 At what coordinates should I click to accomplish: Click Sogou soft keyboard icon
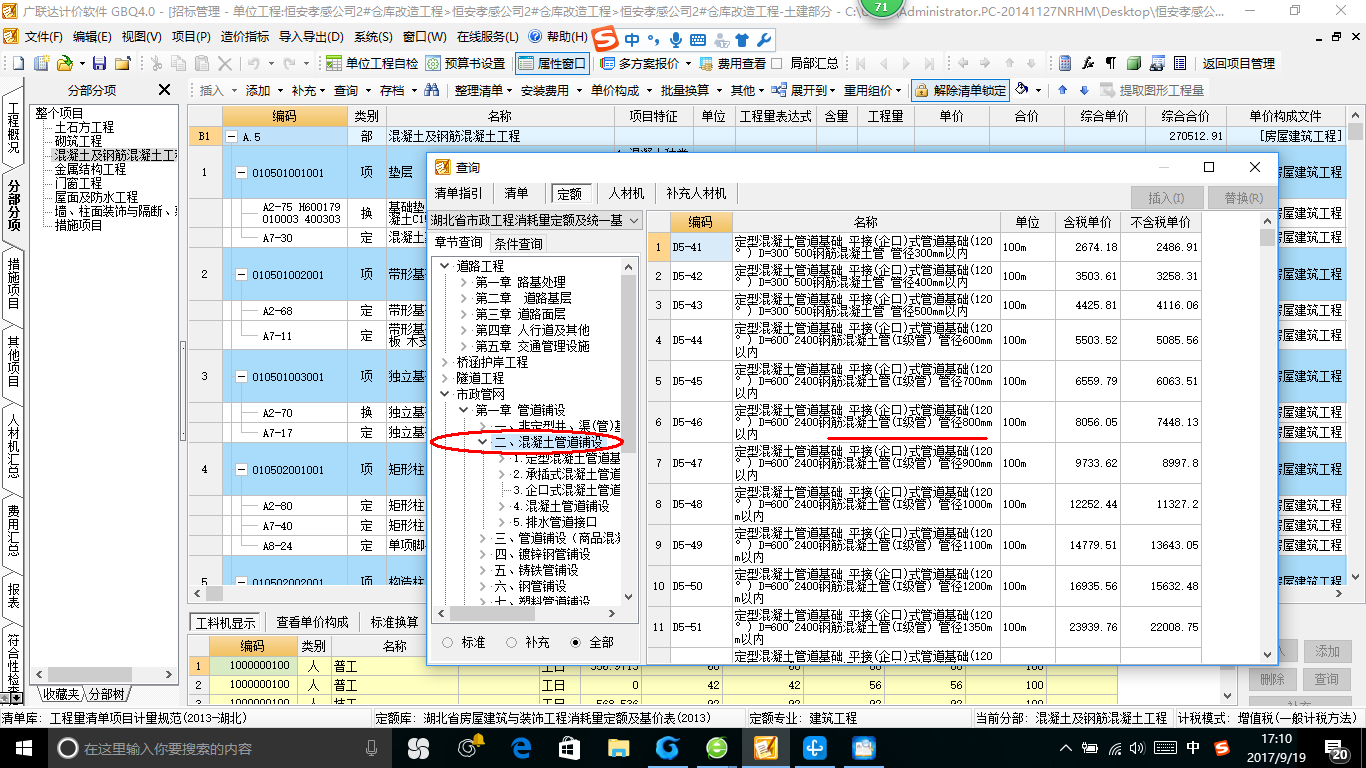pyautogui.click(x=697, y=40)
